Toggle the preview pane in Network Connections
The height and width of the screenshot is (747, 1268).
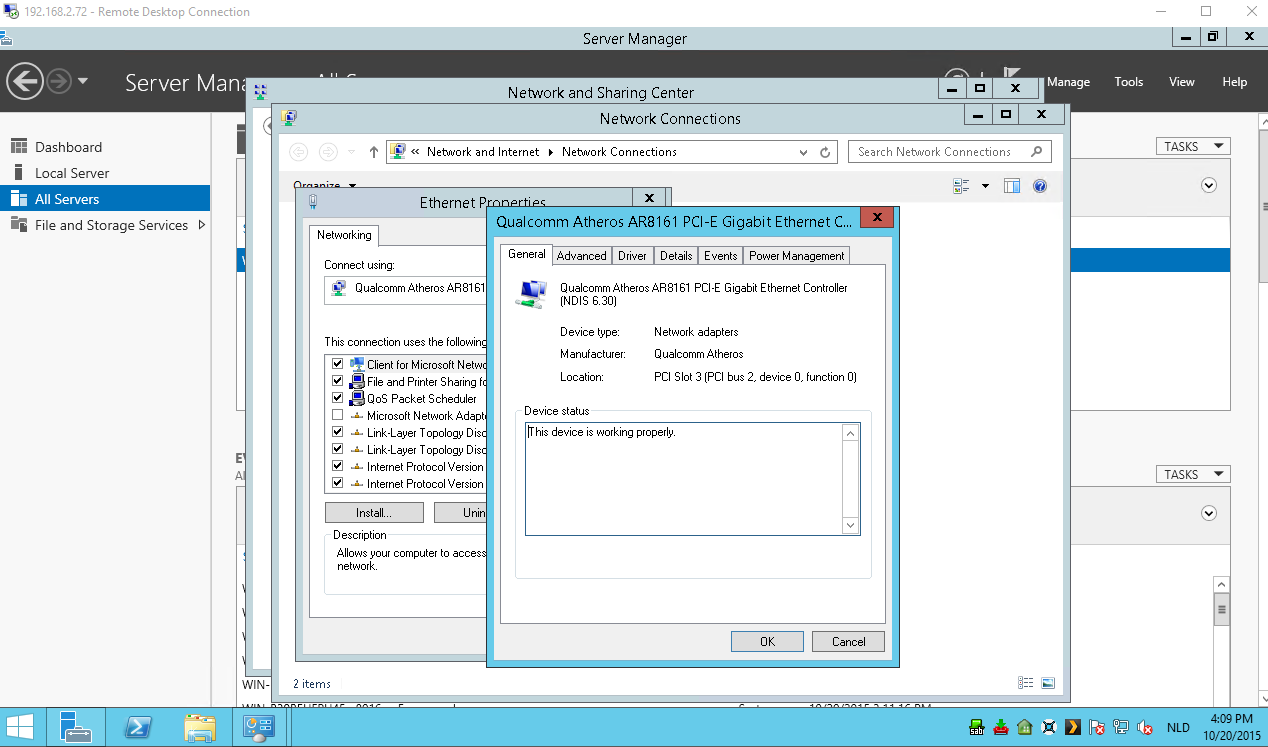coord(1012,186)
